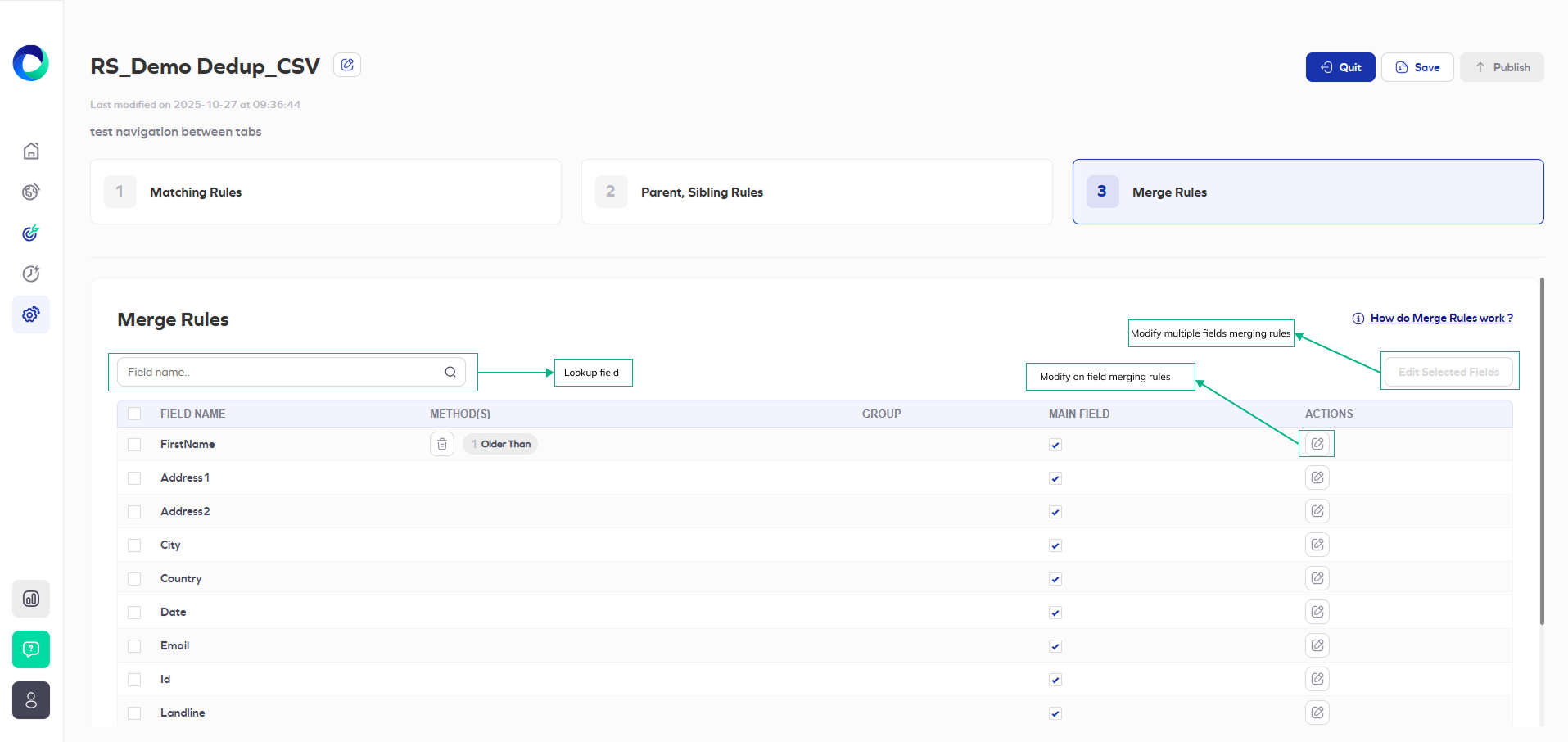Image resolution: width=1568 pixels, height=742 pixels.
Task: Edit merge rule for Address1 row
Action: pos(1317,477)
